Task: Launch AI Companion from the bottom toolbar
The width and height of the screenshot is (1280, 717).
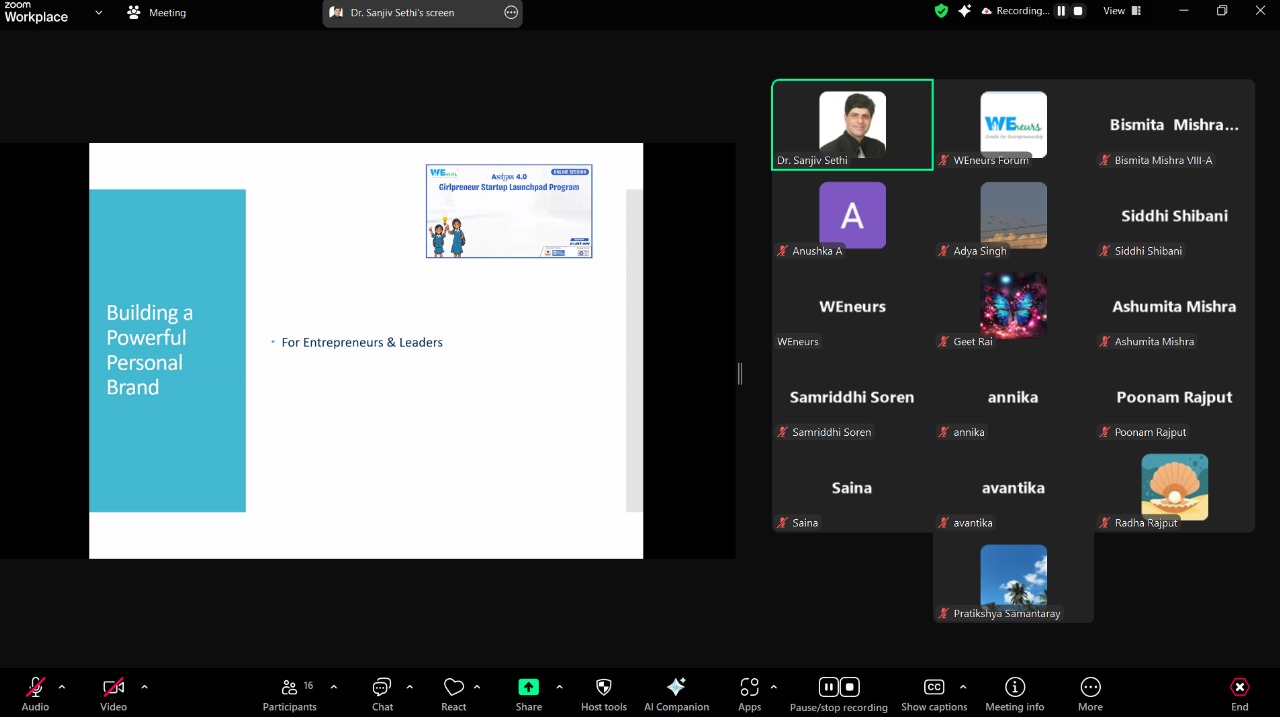Action: 676,688
